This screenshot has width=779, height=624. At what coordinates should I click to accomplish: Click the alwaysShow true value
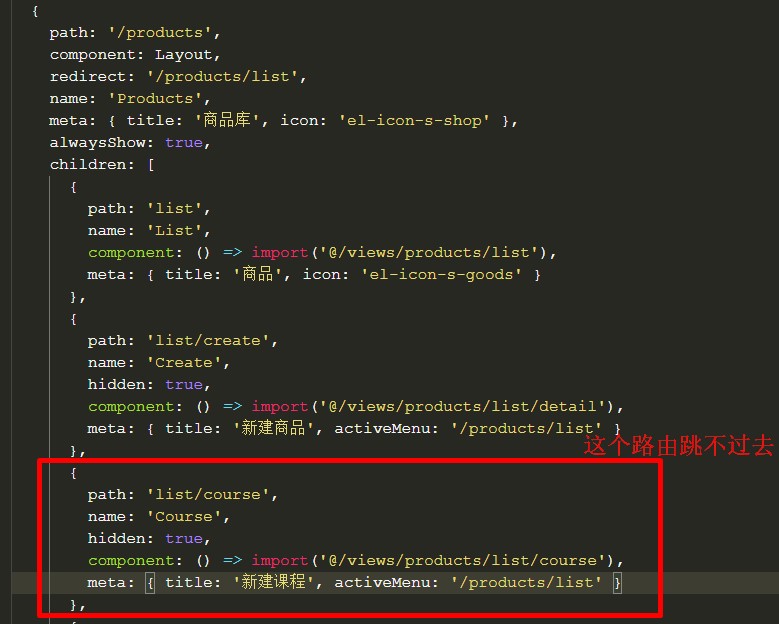point(184,143)
